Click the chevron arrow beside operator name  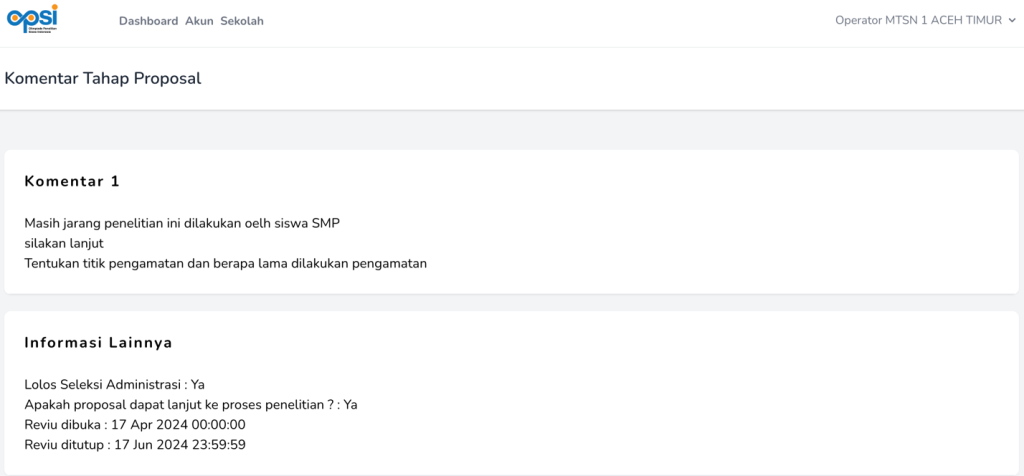click(1012, 21)
